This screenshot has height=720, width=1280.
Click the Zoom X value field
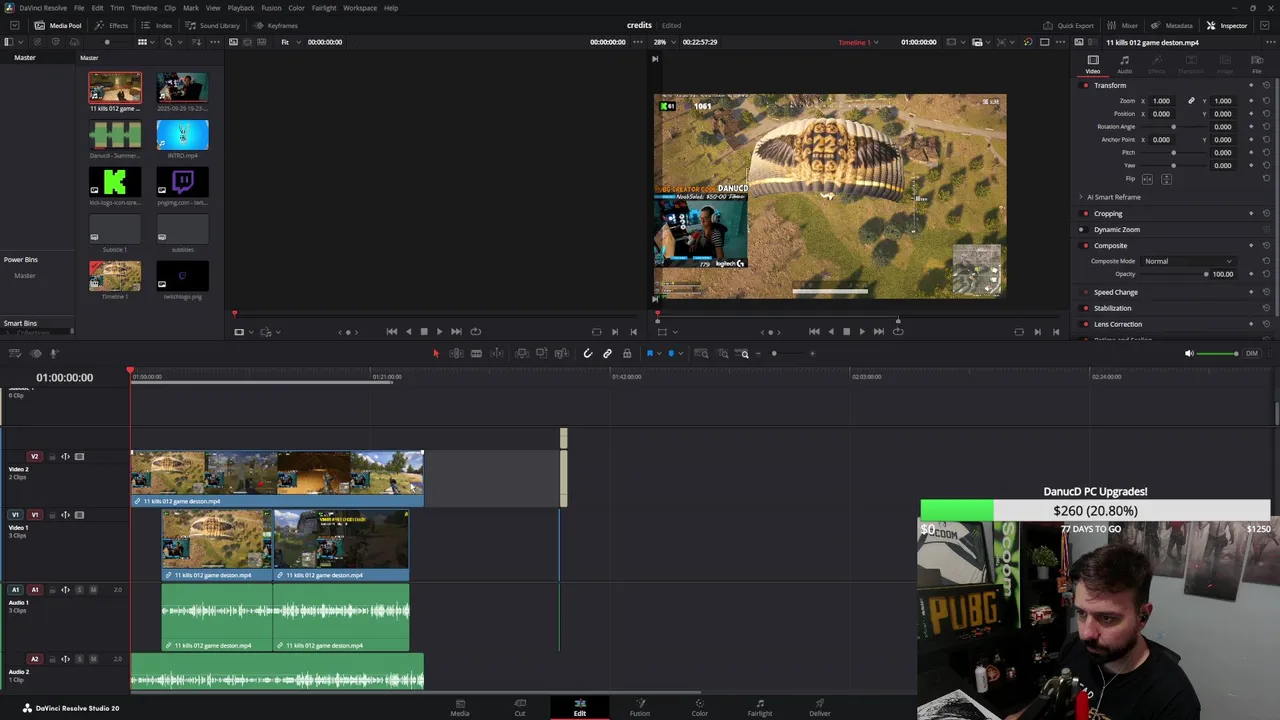click(x=1161, y=101)
